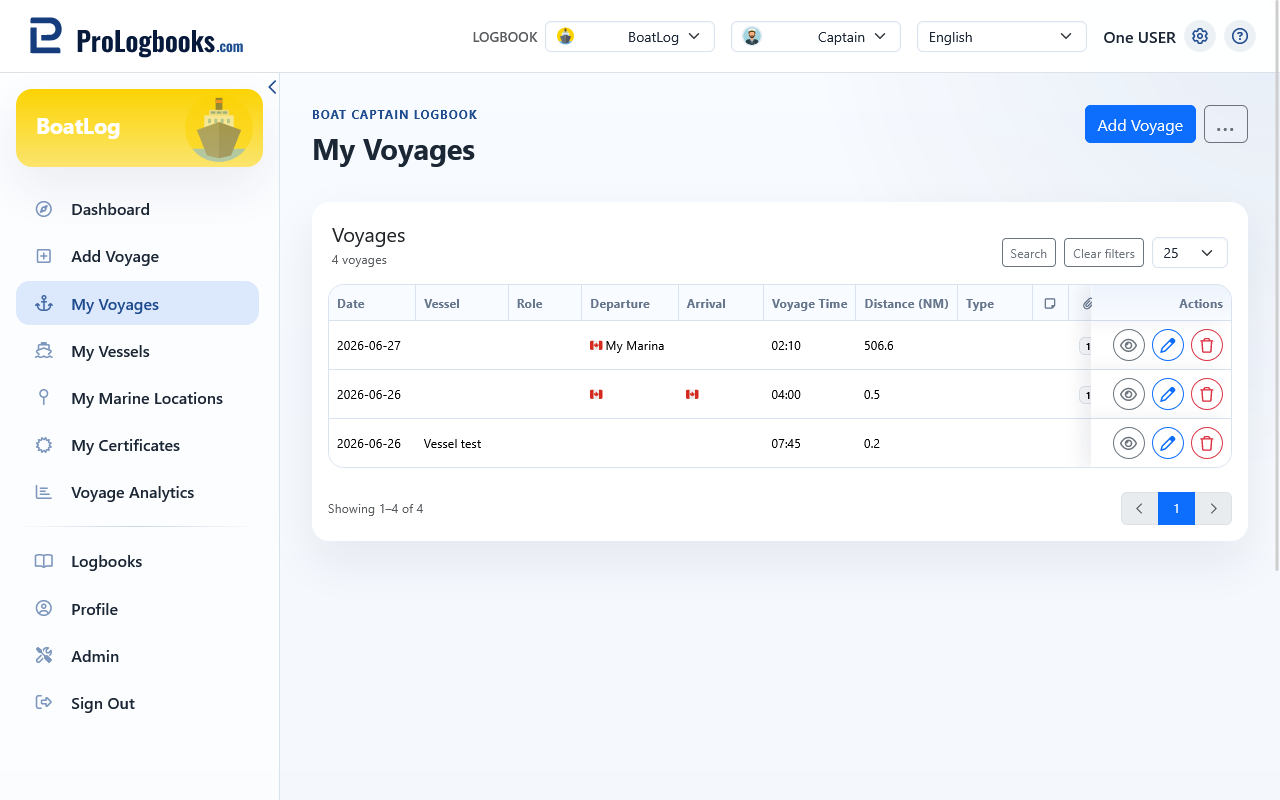Delete the Vessel test voyage row
This screenshot has height=800, width=1280.
1207,443
